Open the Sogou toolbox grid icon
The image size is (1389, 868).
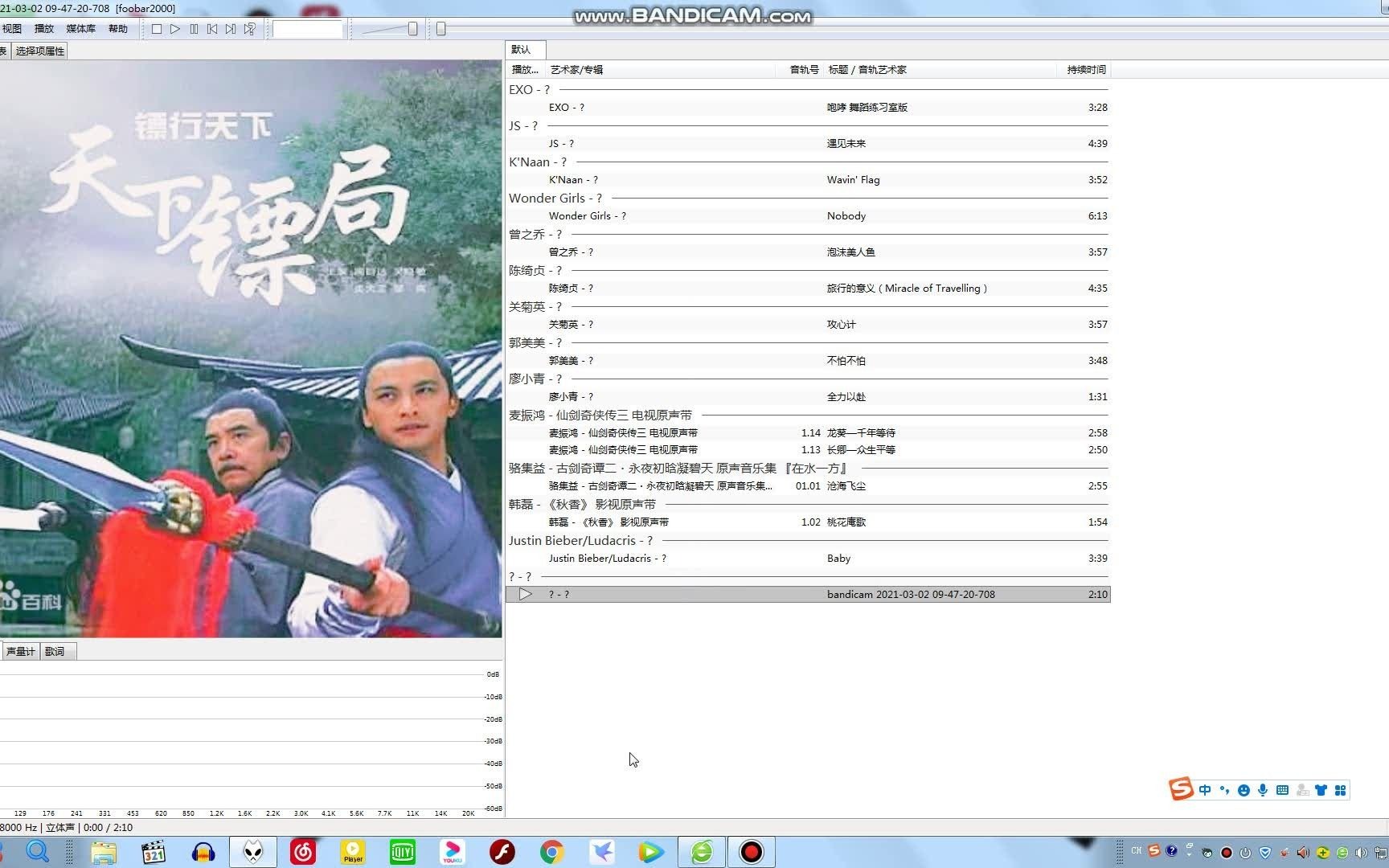pyautogui.click(x=1340, y=790)
